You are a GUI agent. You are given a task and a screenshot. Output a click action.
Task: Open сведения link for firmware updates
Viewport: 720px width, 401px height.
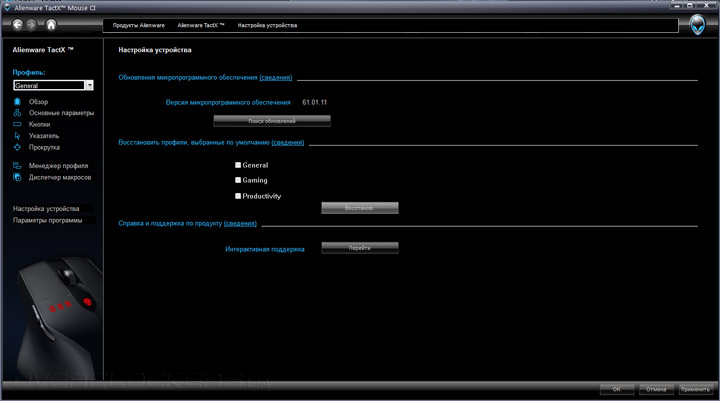click(276, 77)
